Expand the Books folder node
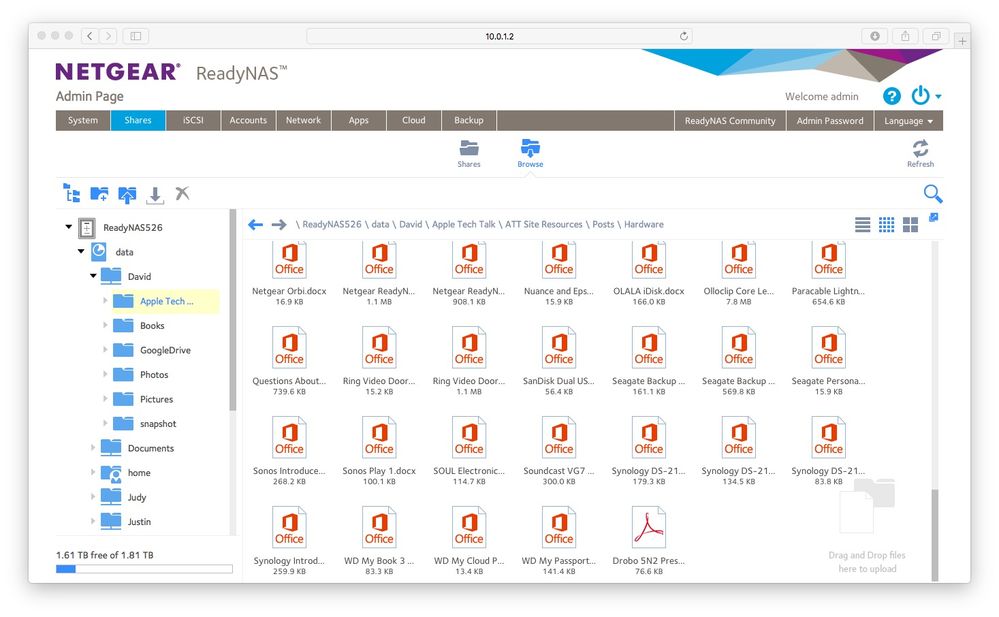Screen dimensions: 999x617 105,325
